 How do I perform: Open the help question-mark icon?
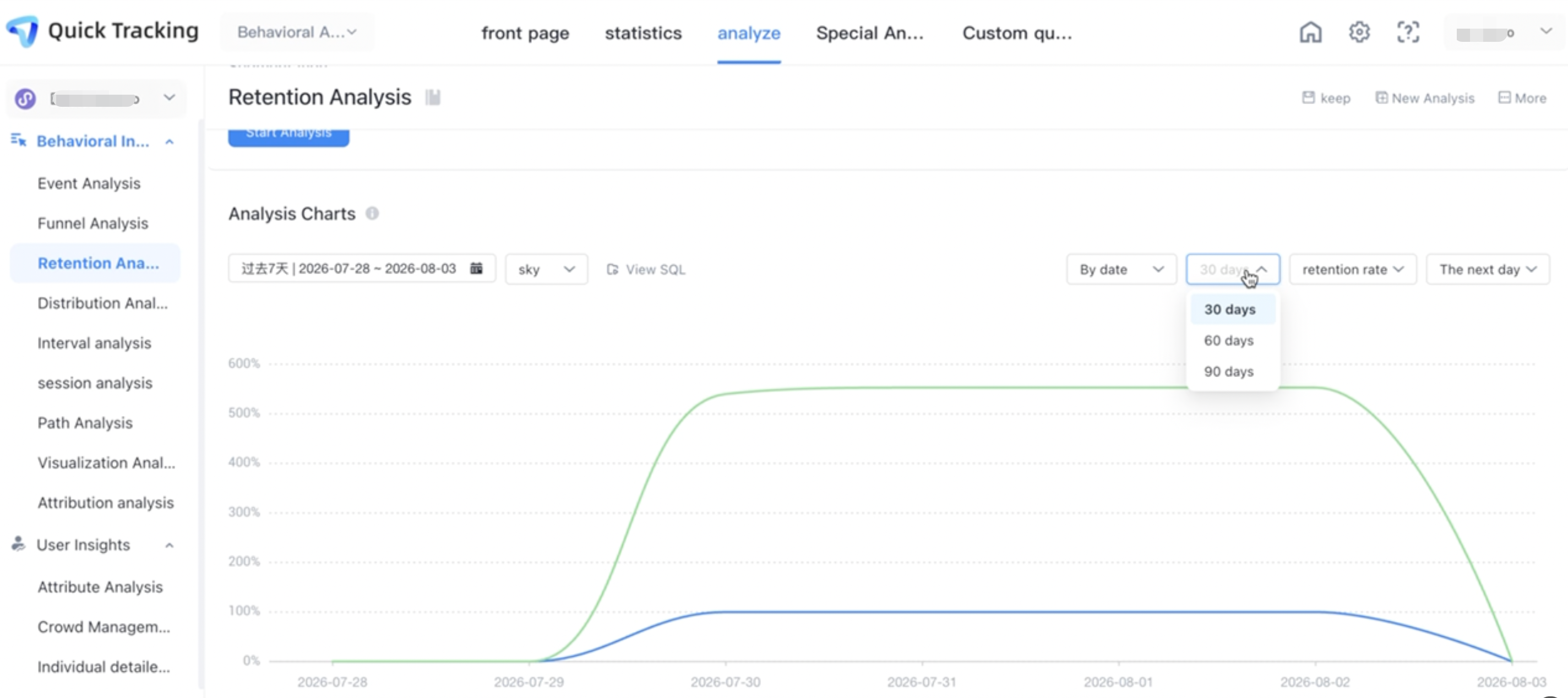pyautogui.click(x=1408, y=32)
